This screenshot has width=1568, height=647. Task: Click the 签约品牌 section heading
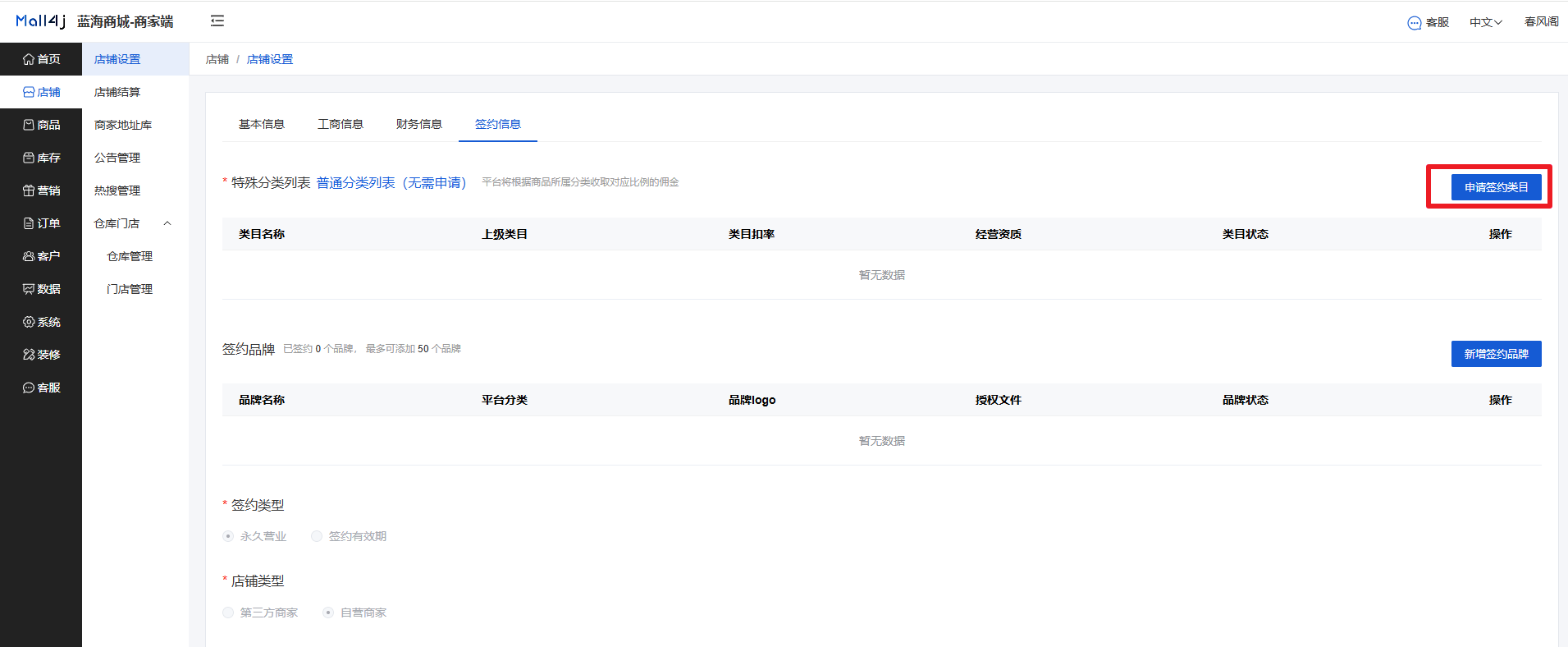point(249,349)
